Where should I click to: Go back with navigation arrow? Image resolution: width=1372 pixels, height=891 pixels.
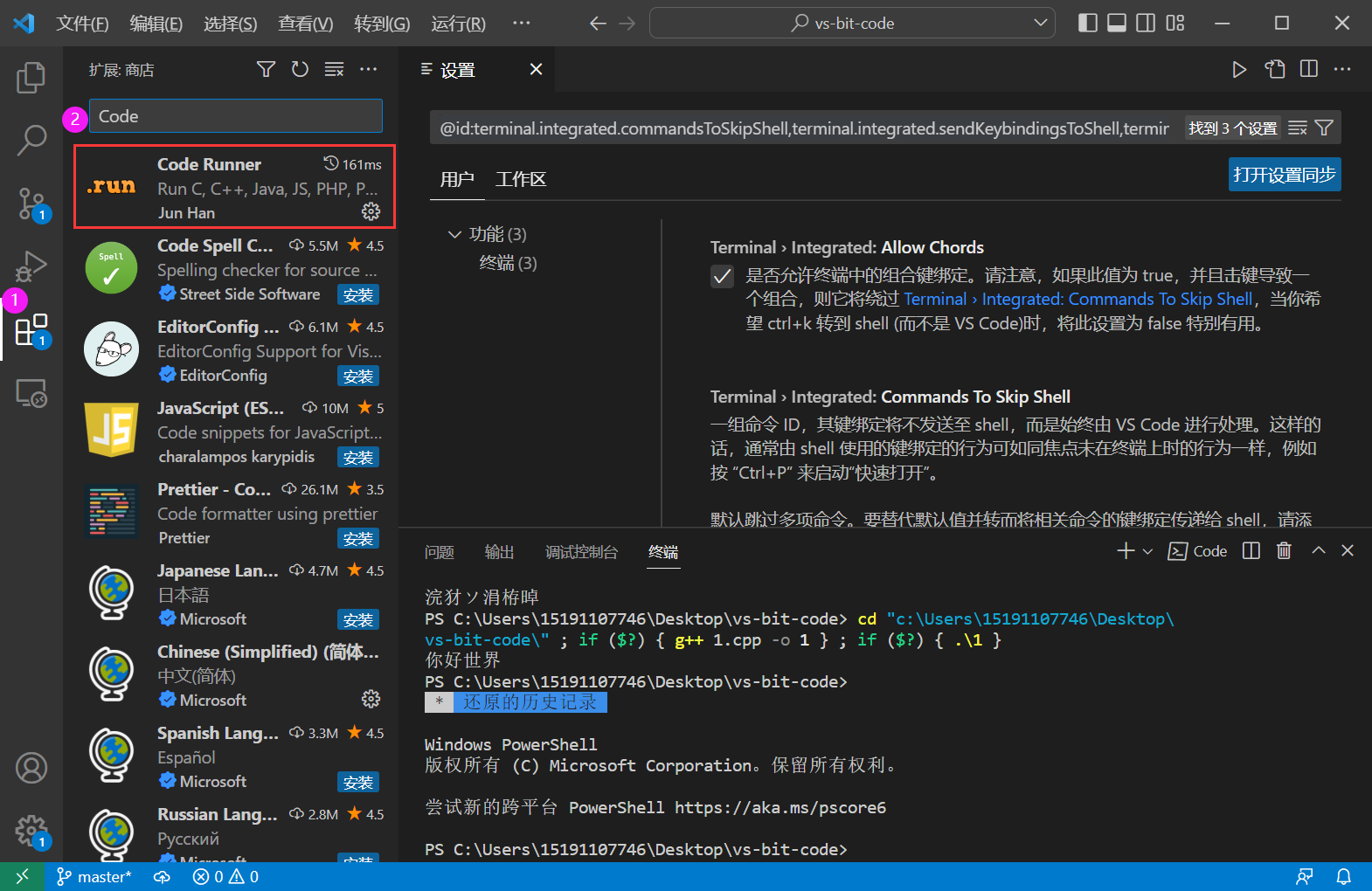[598, 23]
